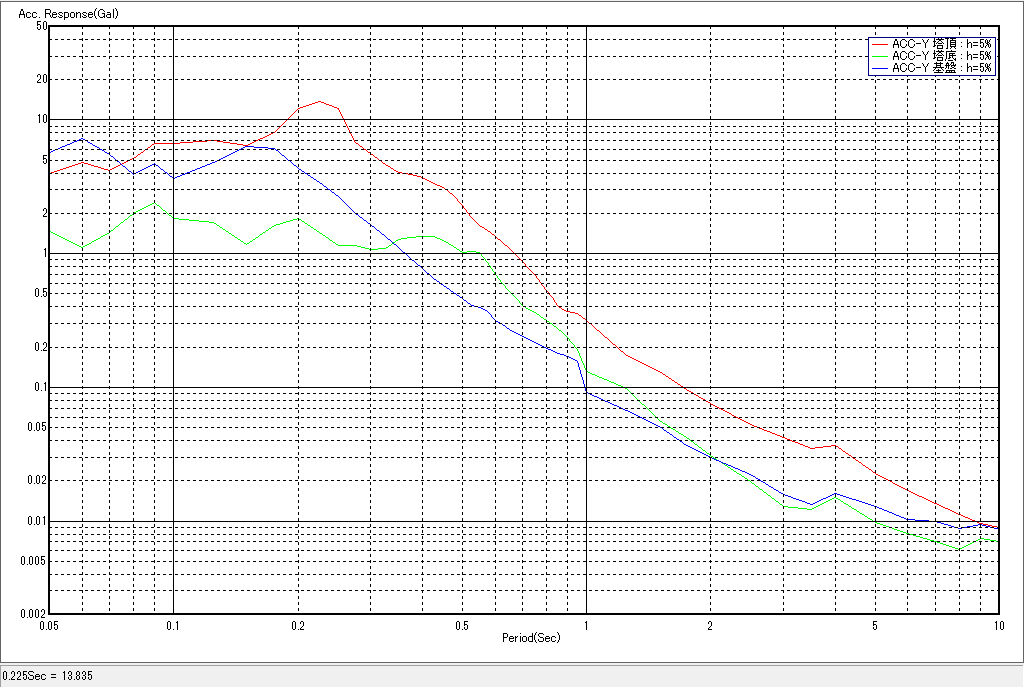
Task: Click the 1 tick label on the period axis
Action: coord(586,625)
